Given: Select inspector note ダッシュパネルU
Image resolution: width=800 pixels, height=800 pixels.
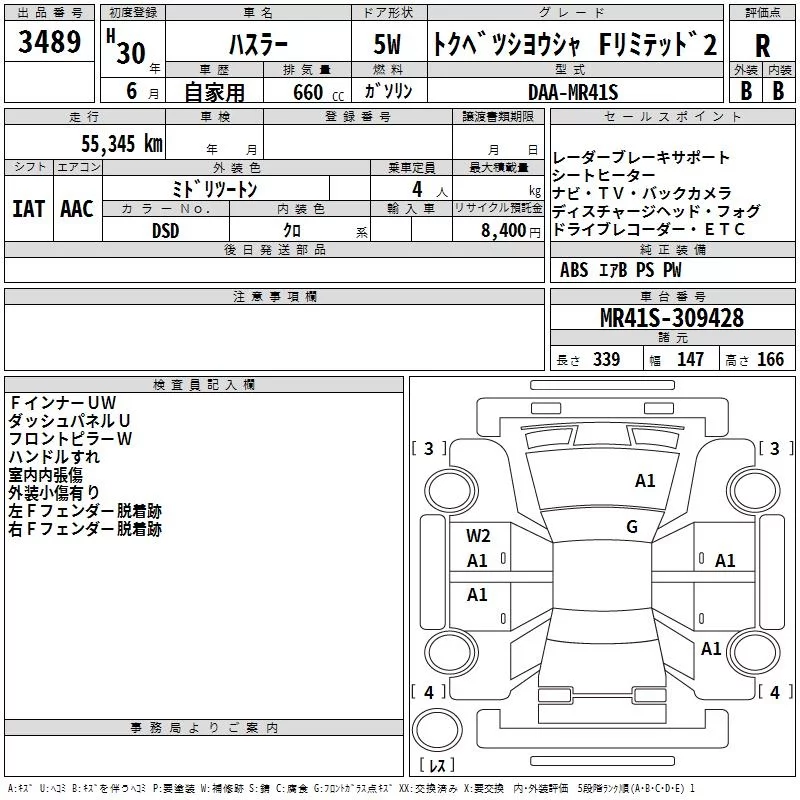Looking at the screenshot, I should [69, 420].
